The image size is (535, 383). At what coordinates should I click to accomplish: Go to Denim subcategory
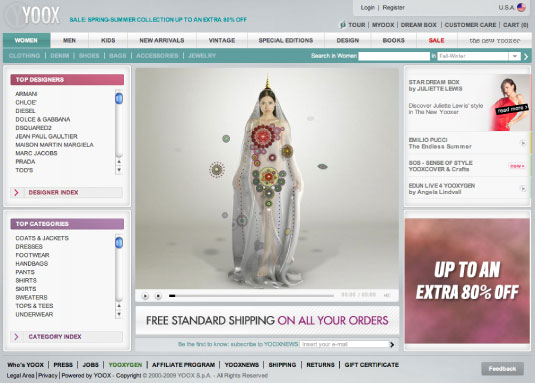60,56
